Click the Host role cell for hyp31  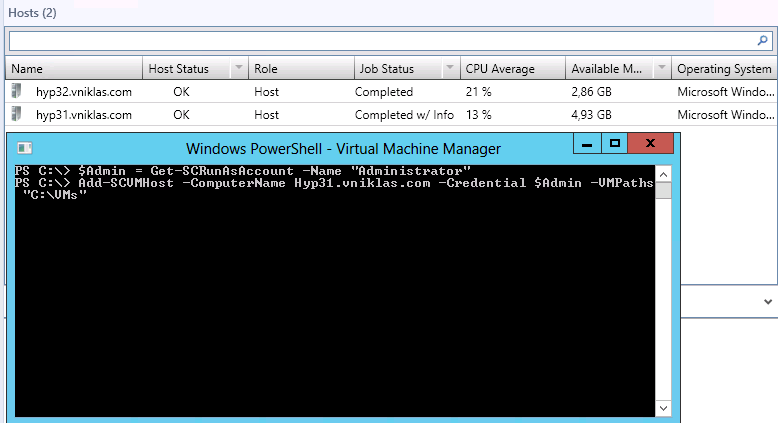(x=266, y=115)
